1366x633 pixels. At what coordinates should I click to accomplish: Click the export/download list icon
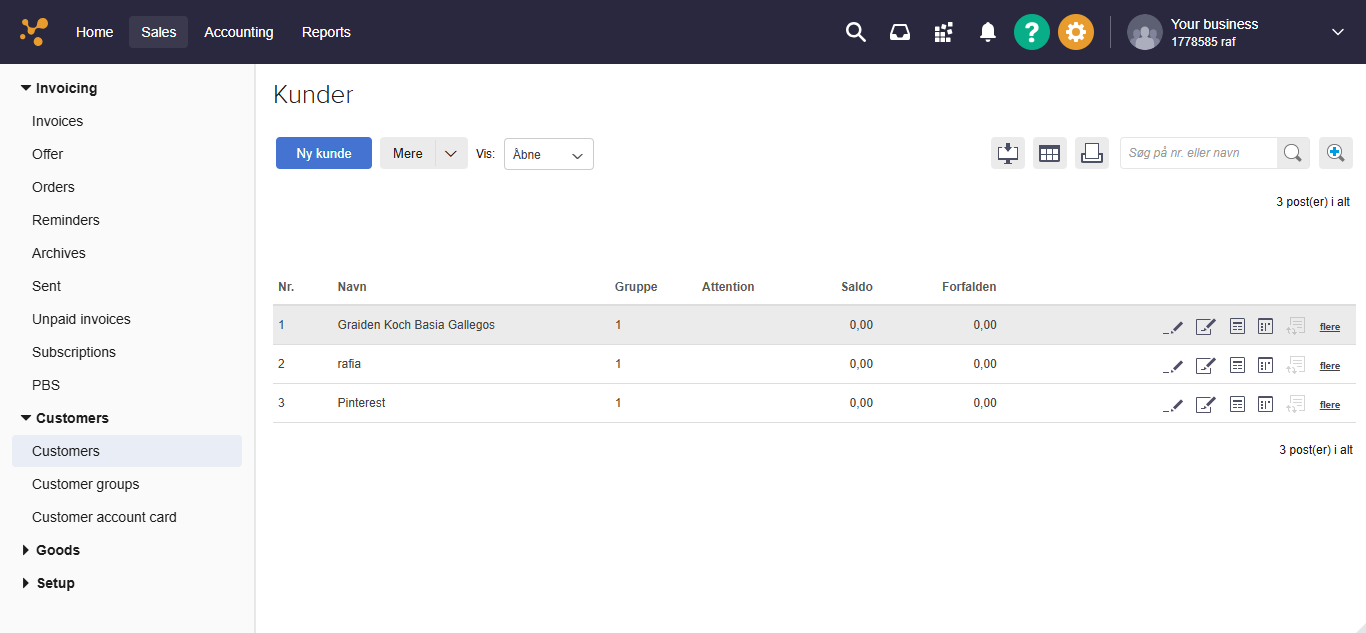click(1008, 153)
